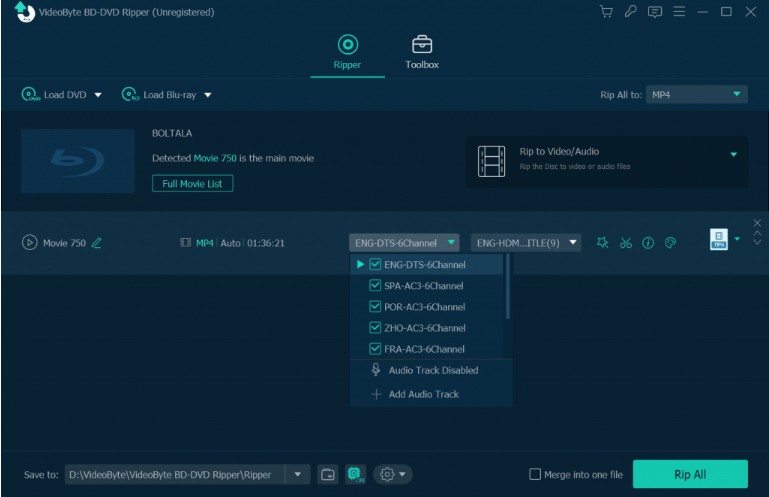Open the output folder icon
The height and width of the screenshot is (497, 769).
pyautogui.click(x=328, y=474)
